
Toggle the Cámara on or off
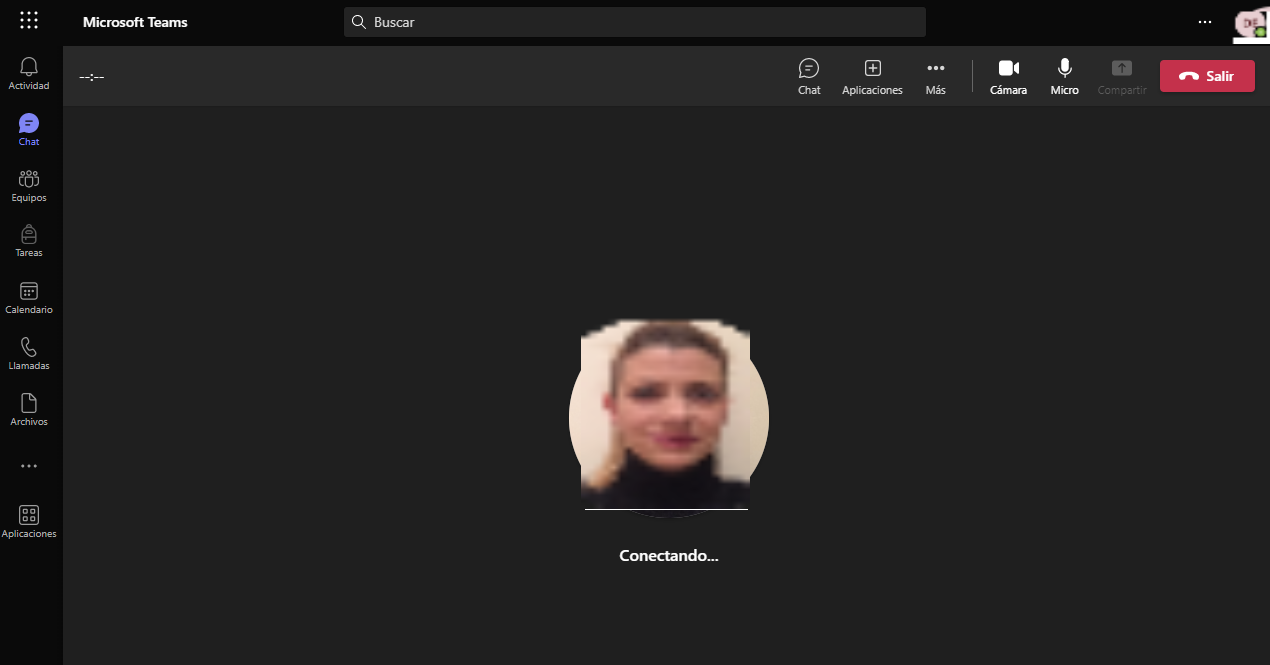click(1008, 77)
